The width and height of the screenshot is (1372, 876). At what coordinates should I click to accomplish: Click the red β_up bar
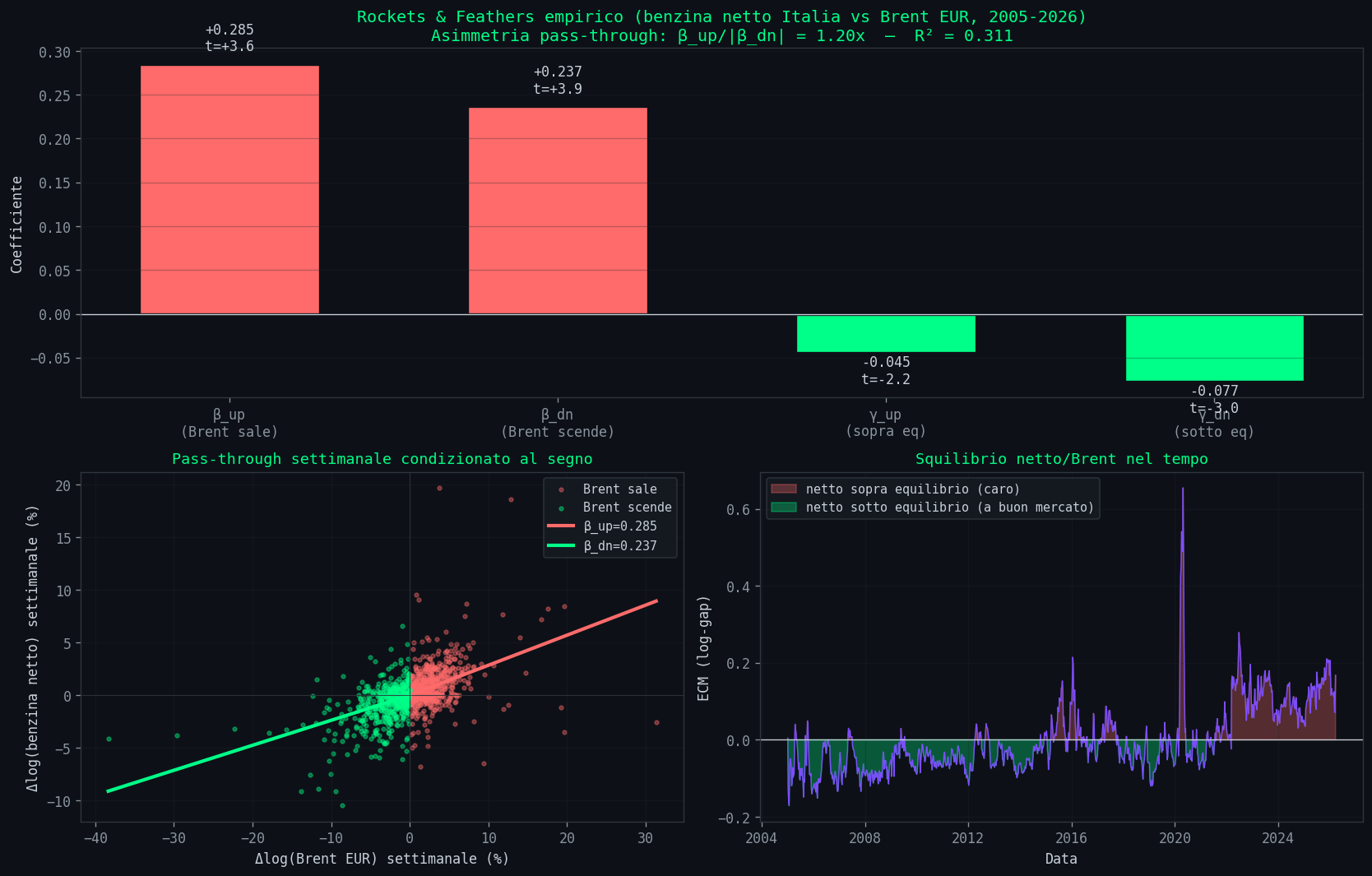[x=229, y=190]
